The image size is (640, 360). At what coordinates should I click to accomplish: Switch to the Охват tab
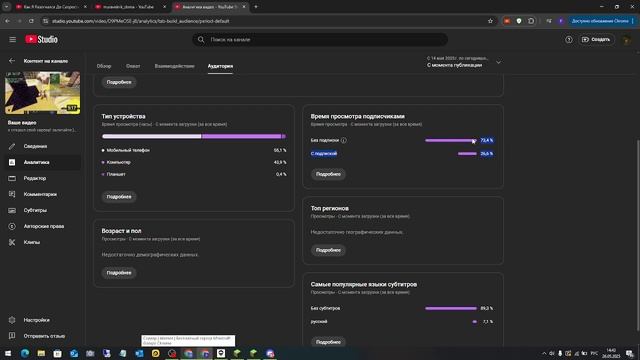pyautogui.click(x=133, y=66)
